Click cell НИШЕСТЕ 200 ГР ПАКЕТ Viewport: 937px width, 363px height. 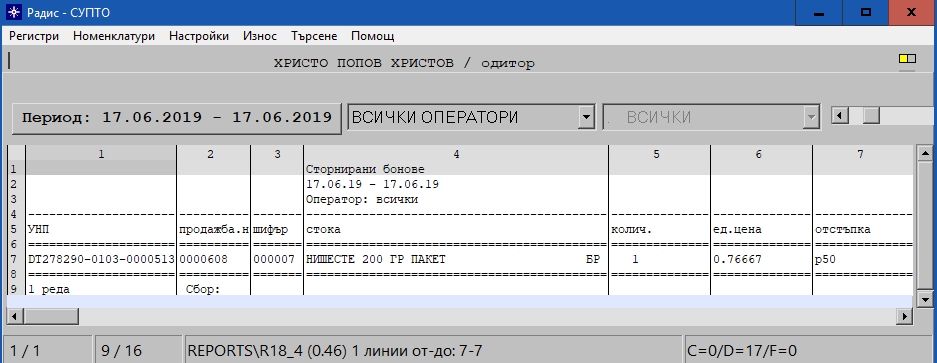[x=456, y=260]
